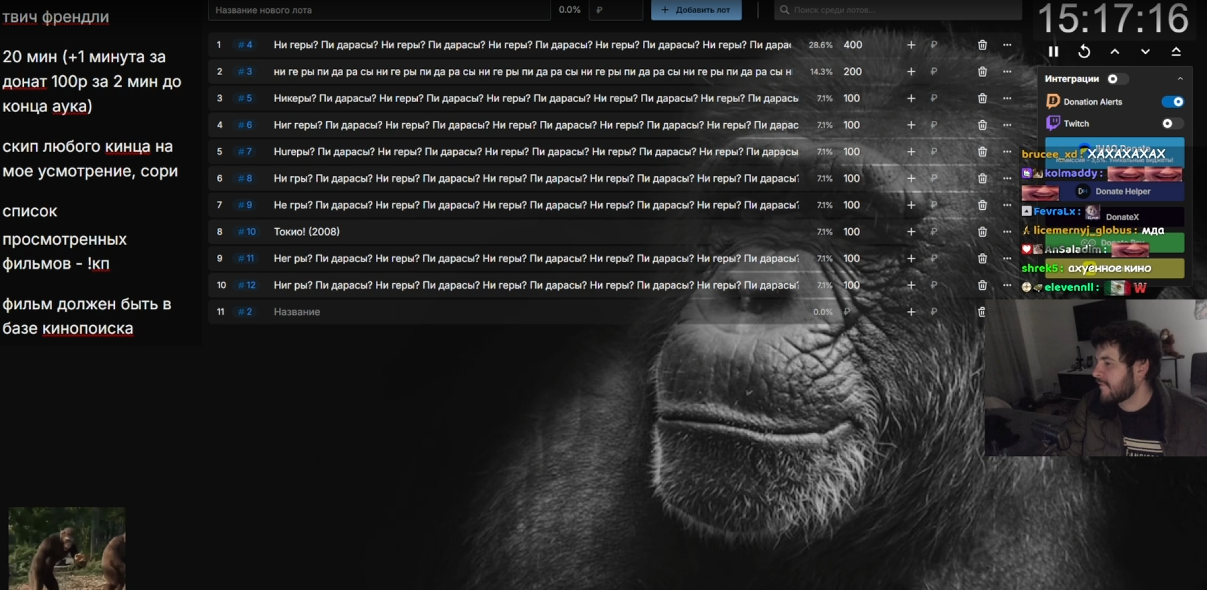Open more options for lot #7
Screen dimensions: 1207x590
point(1007,152)
